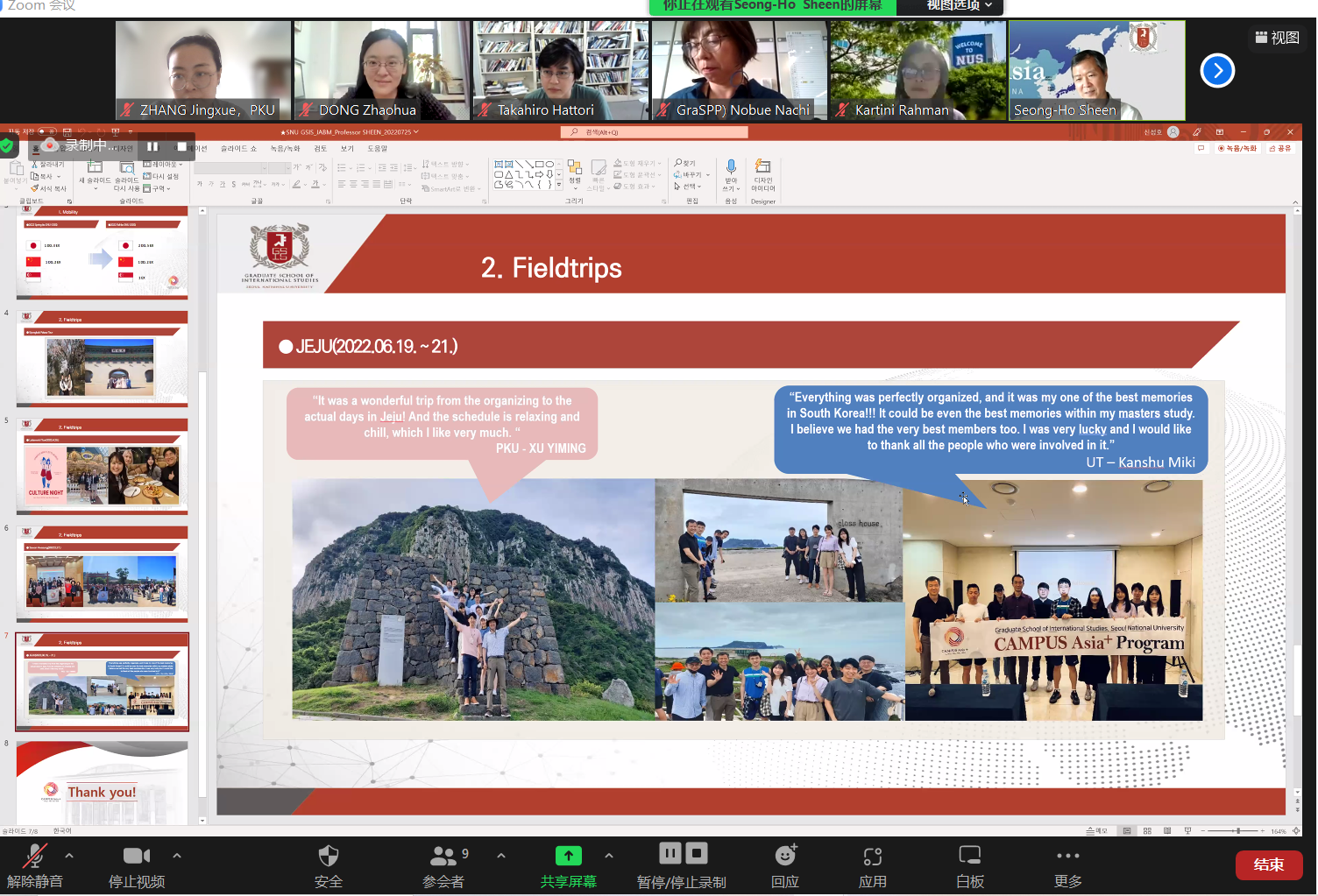Image resolution: width=1318 pixels, height=896 pixels.
Task: Open the Review ribbon tab
Action: click(320, 149)
